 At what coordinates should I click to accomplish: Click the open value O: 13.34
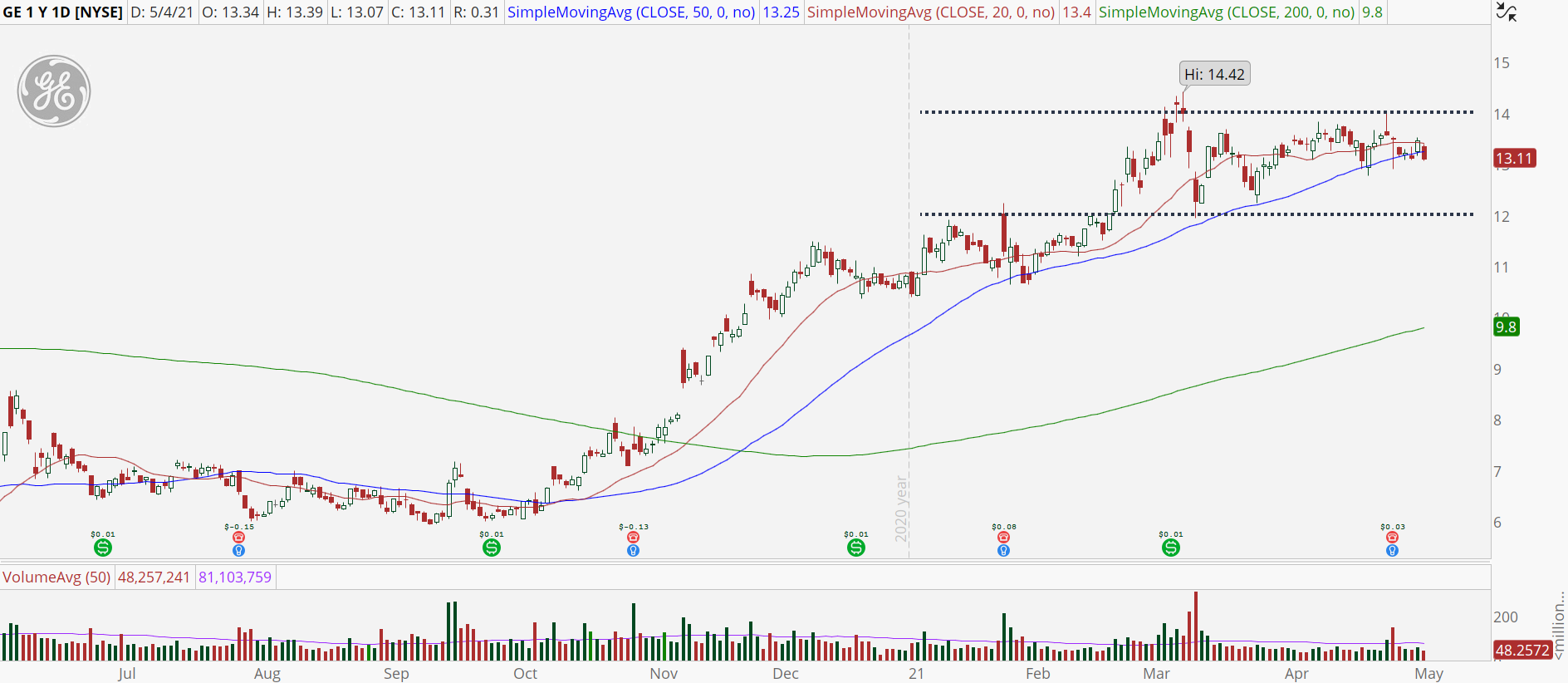231,12
